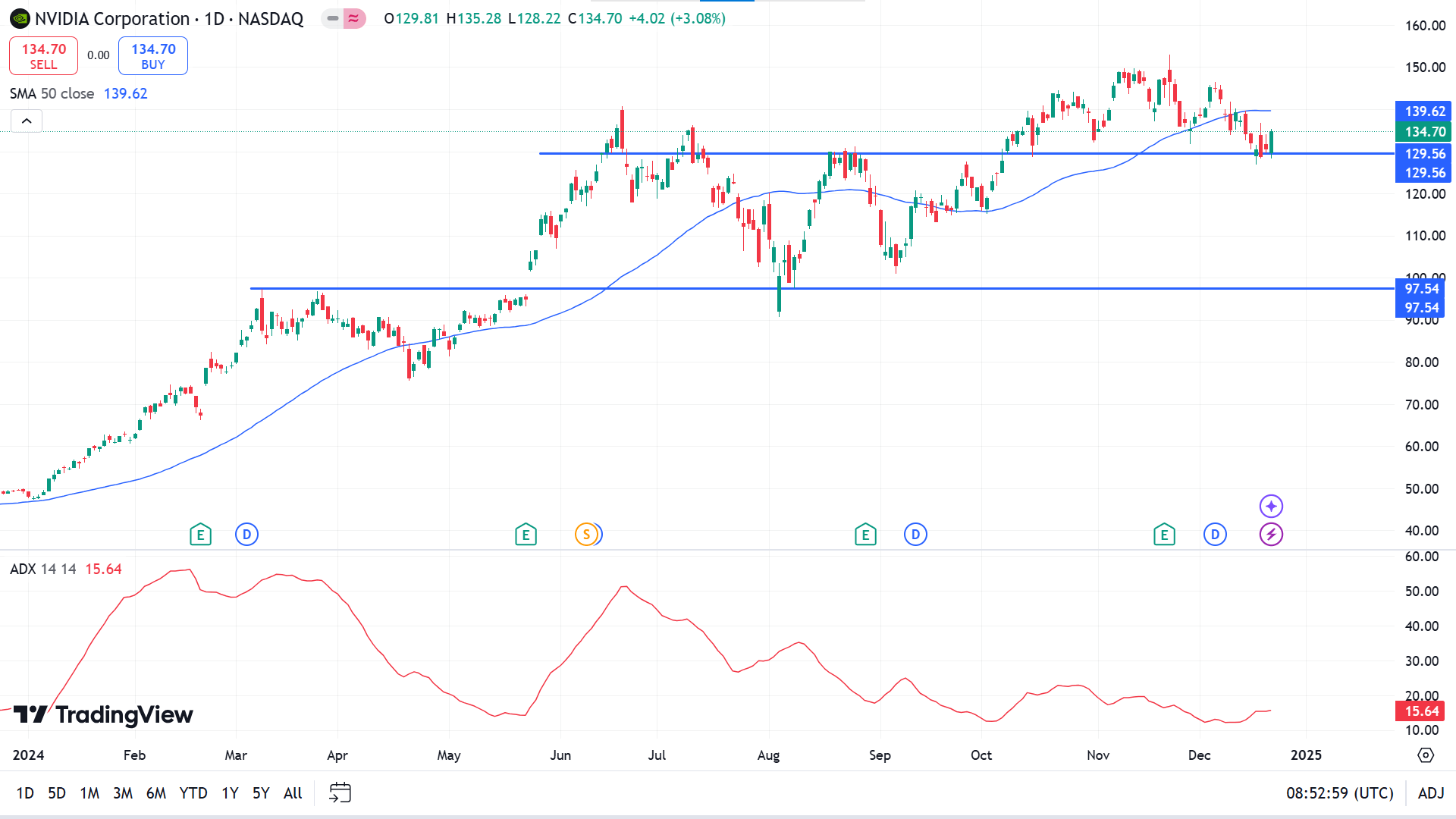Screen dimensions: 1456x819
Task: Open time axis settings gear icon
Action: (1426, 755)
